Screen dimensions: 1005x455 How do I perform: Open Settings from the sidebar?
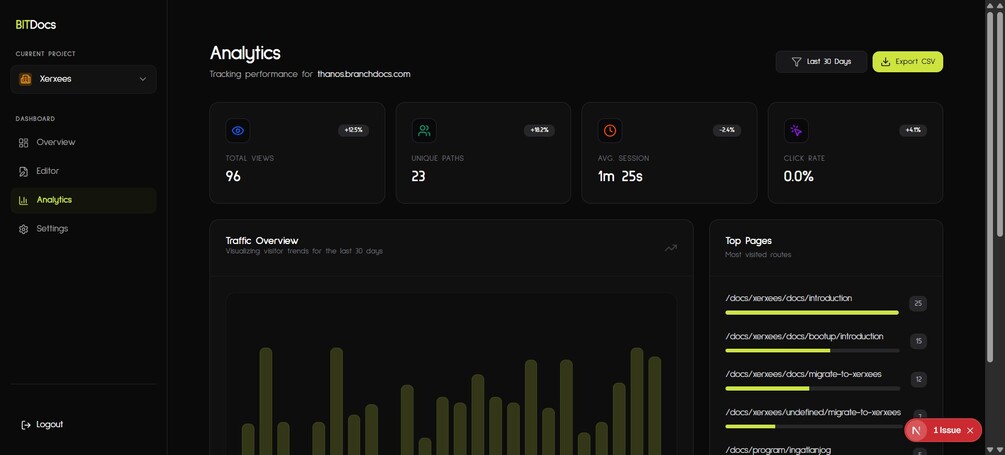point(83,229)
